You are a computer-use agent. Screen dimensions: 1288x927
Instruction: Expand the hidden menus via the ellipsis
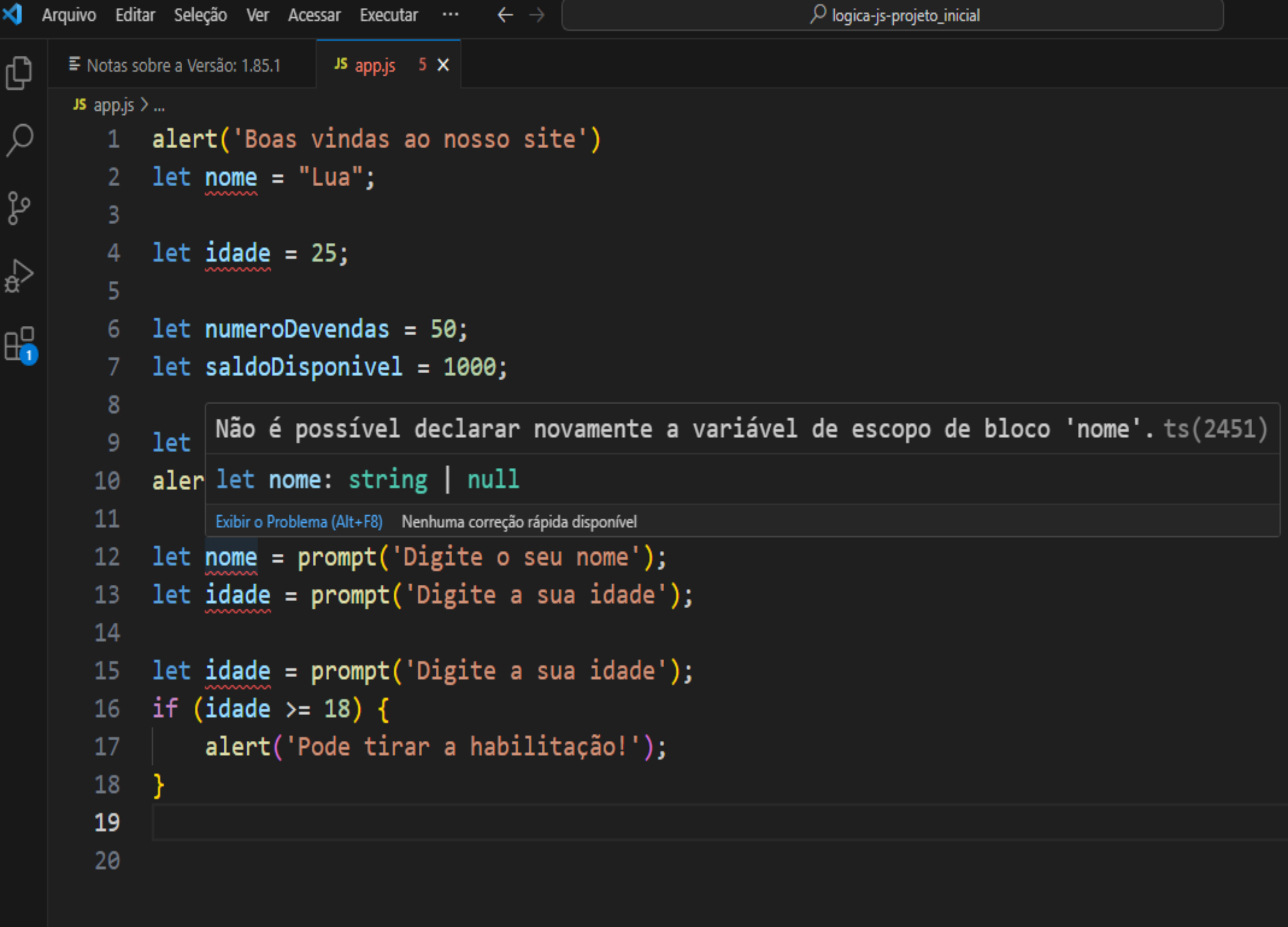[451, 15]
